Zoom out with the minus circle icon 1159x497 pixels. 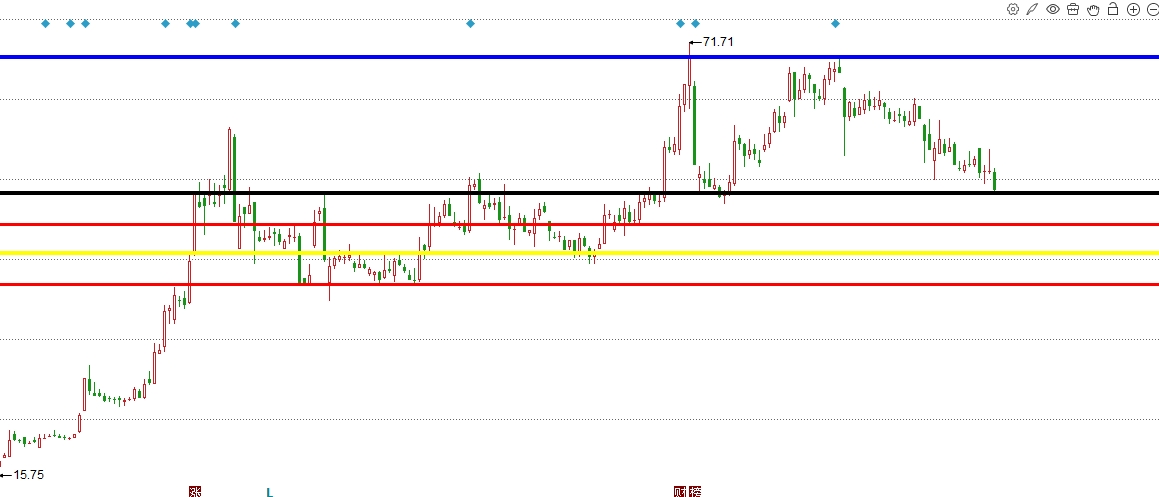(x=1153, y=9)
